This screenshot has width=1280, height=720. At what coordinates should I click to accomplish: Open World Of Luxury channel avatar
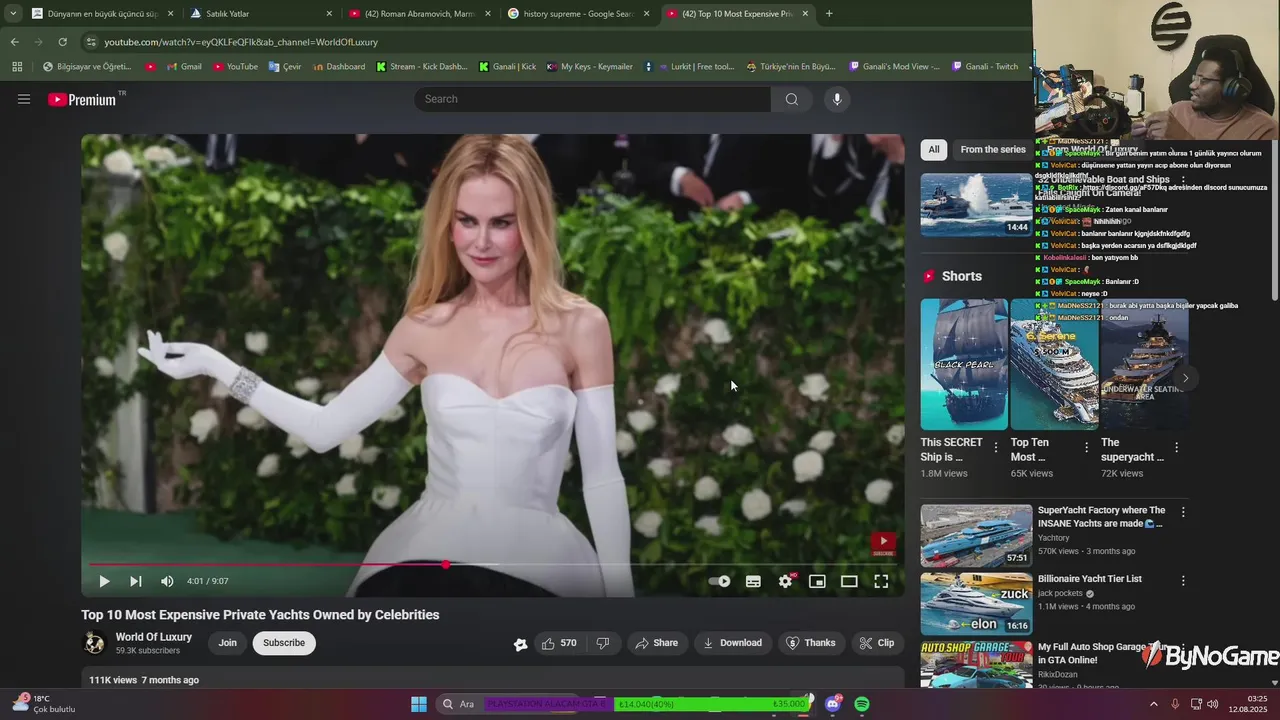click(94, 643)
